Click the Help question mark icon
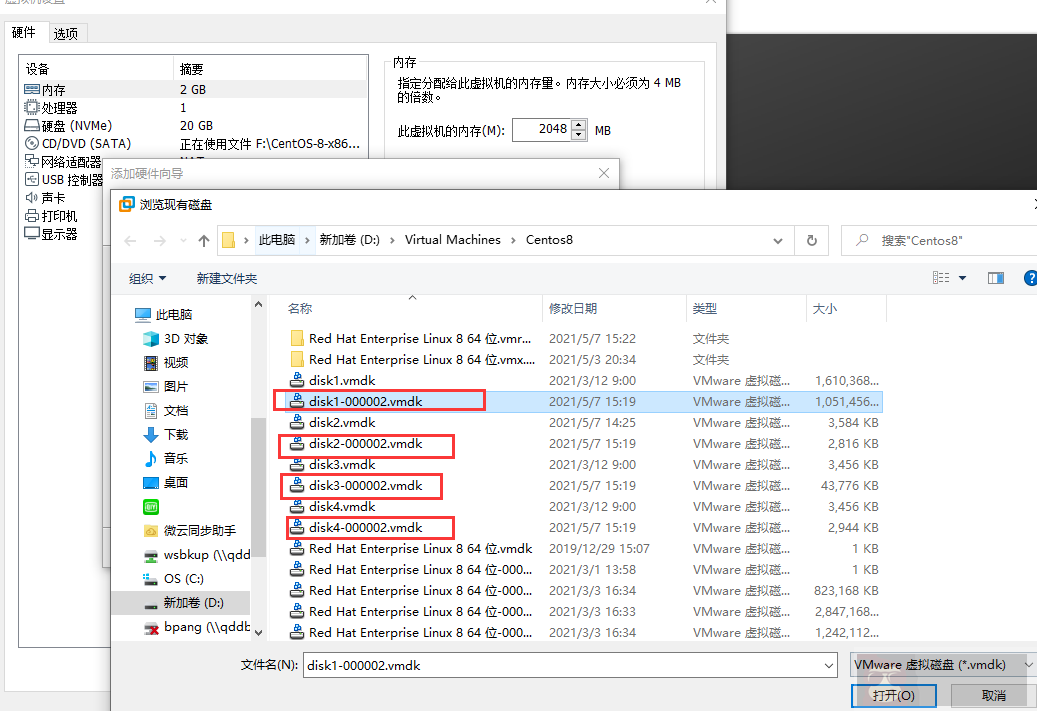1037x711 pixels. 1030,278
